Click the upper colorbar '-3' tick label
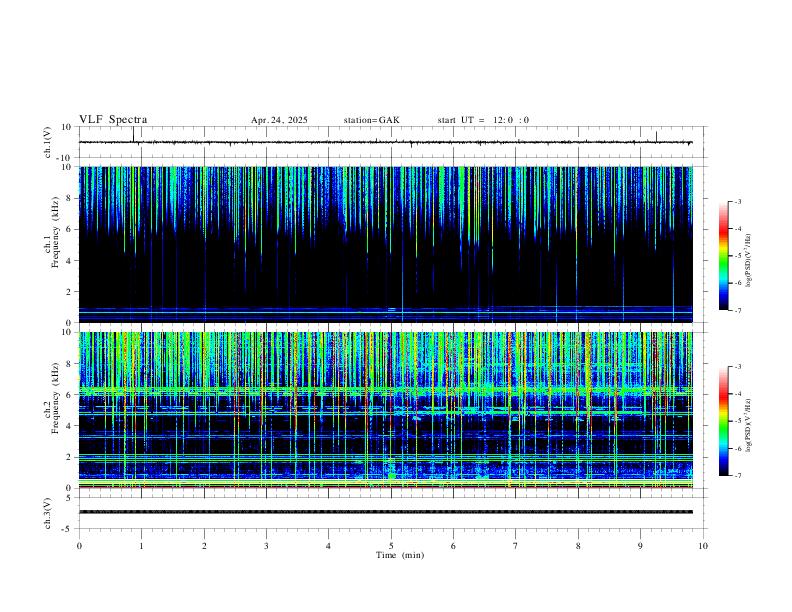Image resolution: width=792 pixels, height=612 pixels. coord(737,201)
